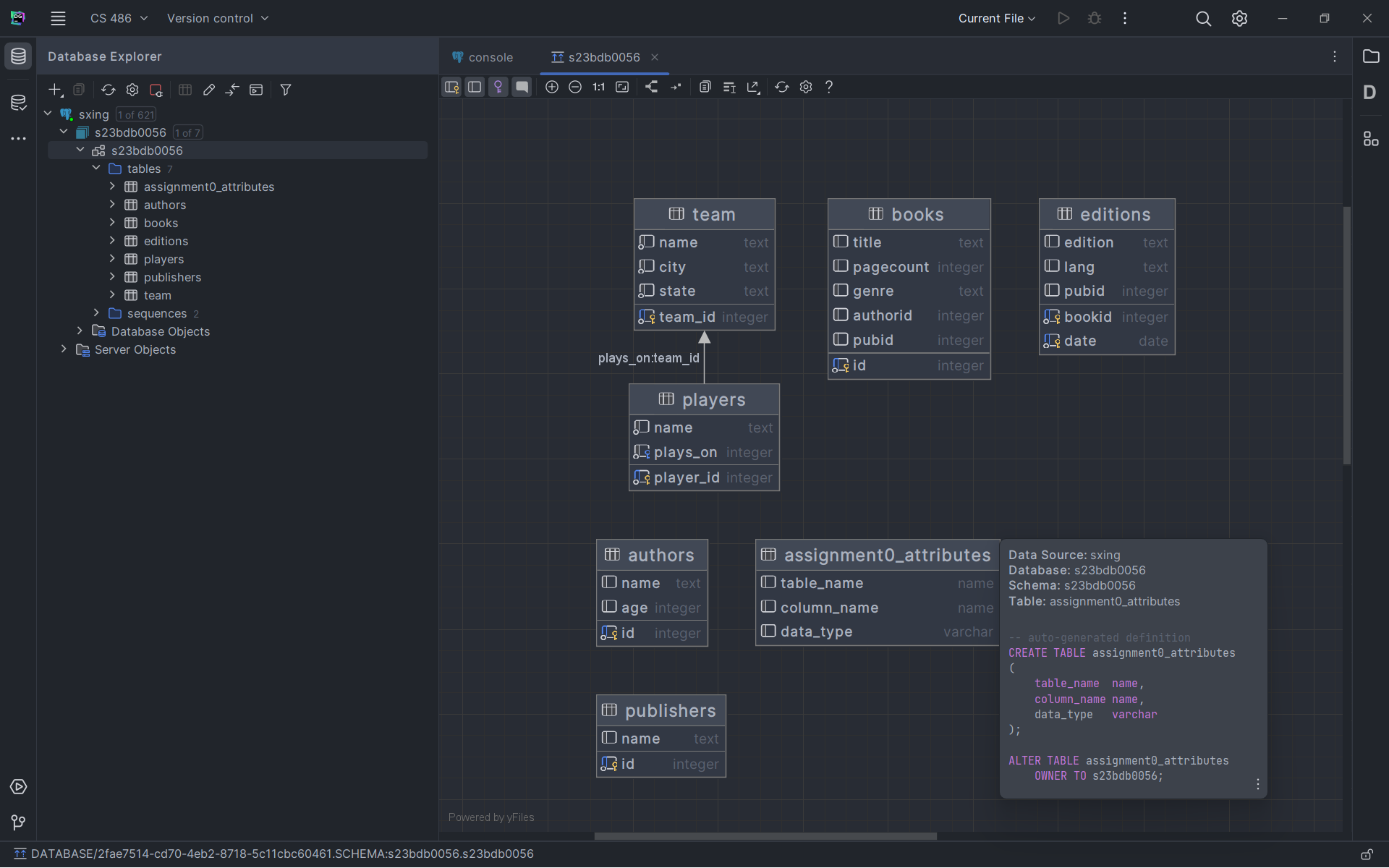Open Services tool window from left sidebar
1389x868 pixels.
(18, 786)
